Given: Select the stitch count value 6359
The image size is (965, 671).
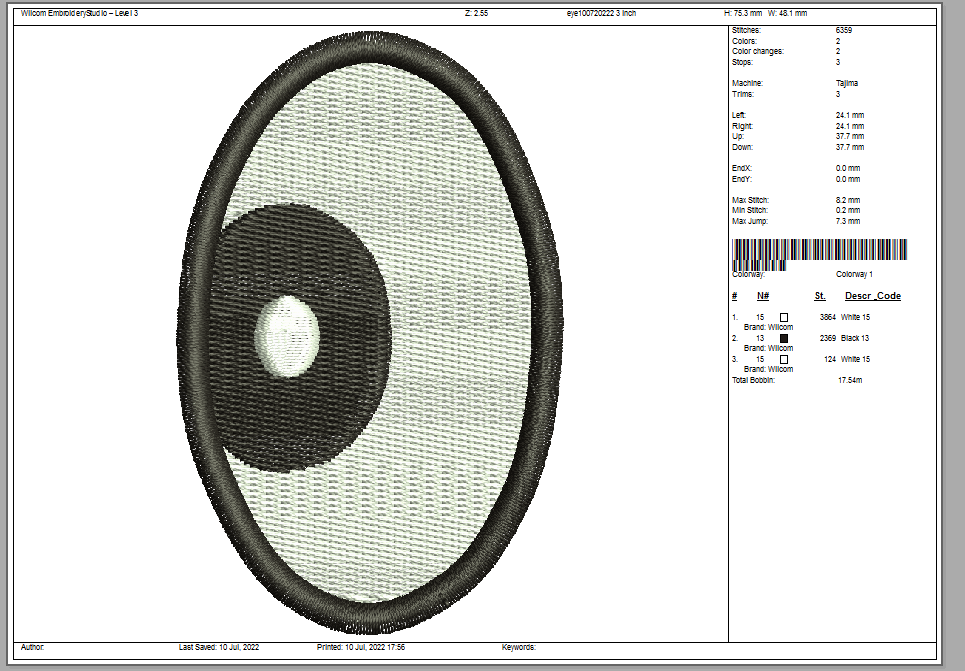Looking at the screenshot, I should point(844,31).
